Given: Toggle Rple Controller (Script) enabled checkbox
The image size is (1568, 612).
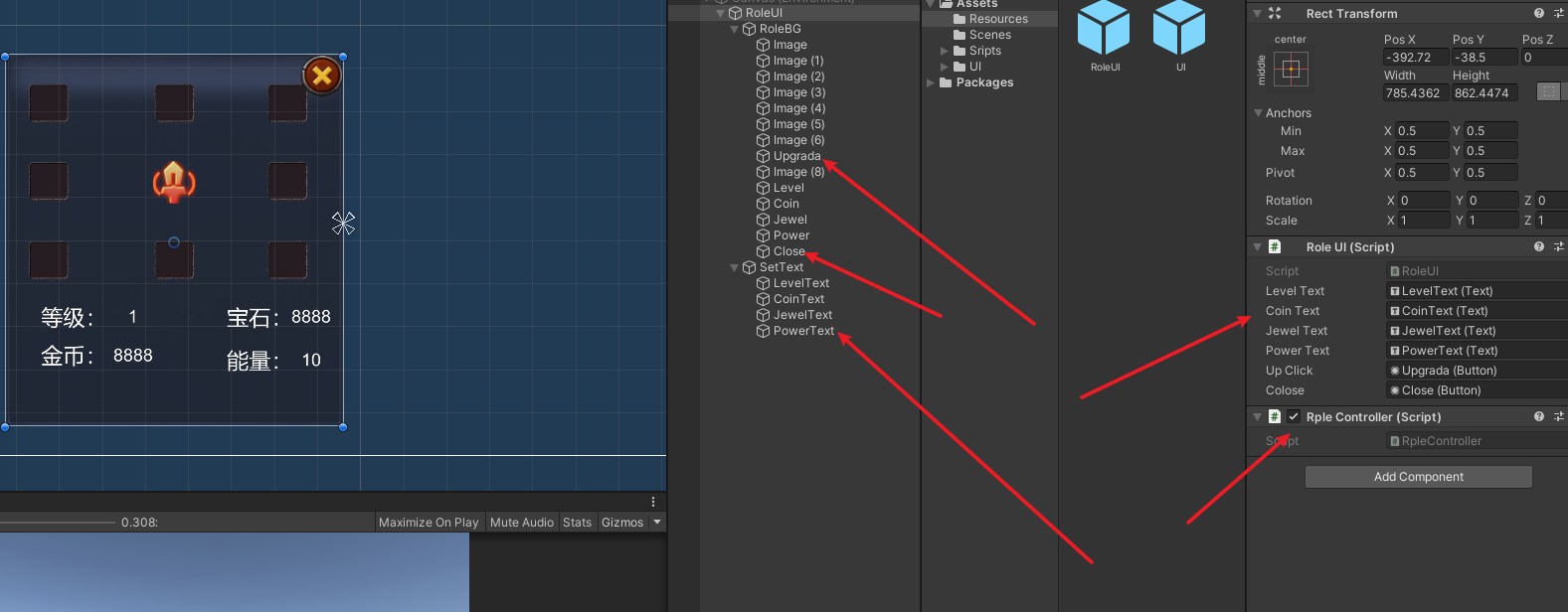Looking at the screenshot, I should [x=1294, y=416].
